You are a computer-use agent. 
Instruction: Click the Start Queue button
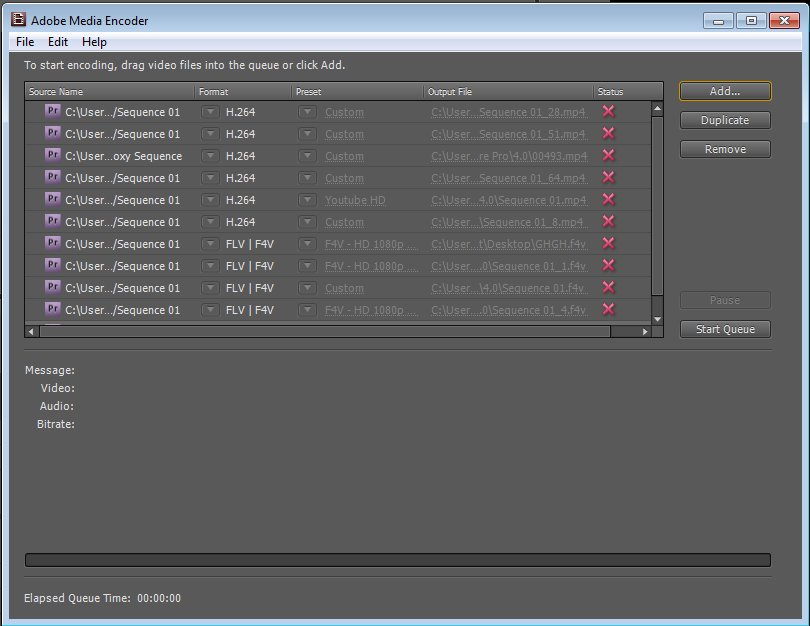(x=725, y=329)
